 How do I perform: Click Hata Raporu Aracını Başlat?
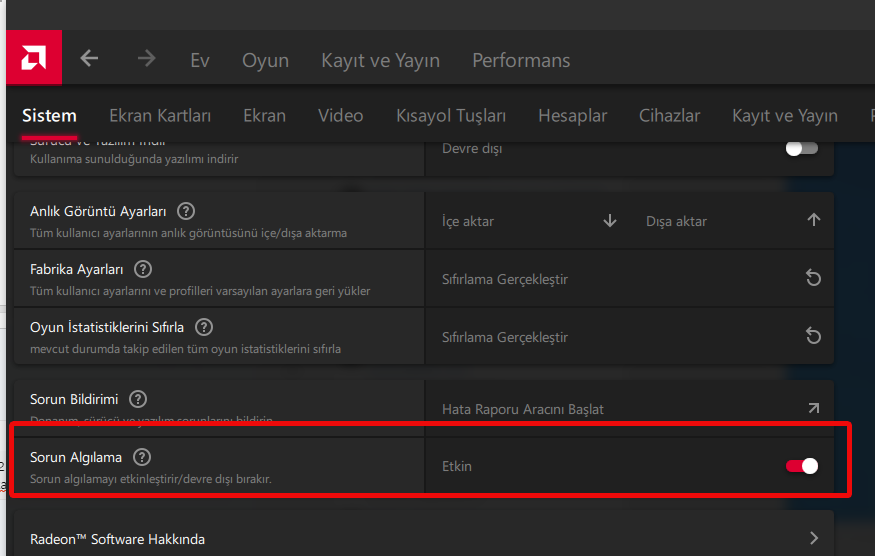click(x=523, y=409)
